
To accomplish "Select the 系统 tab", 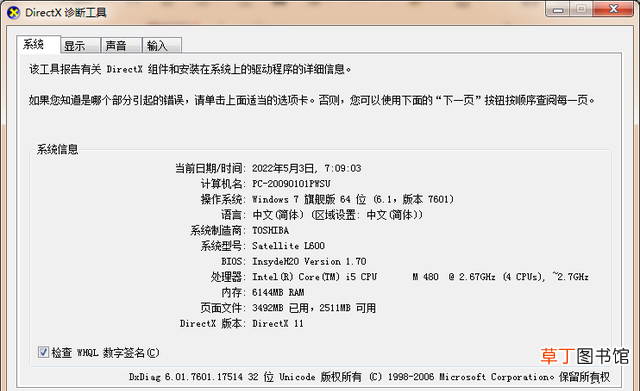I will tap(38, 44).
